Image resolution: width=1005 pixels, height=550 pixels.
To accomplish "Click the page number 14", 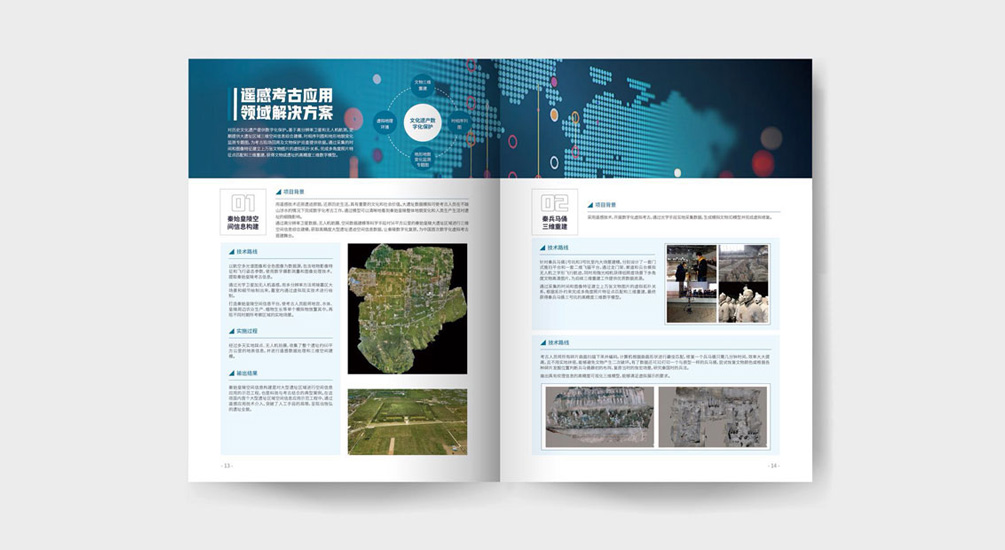I will 773,466.
